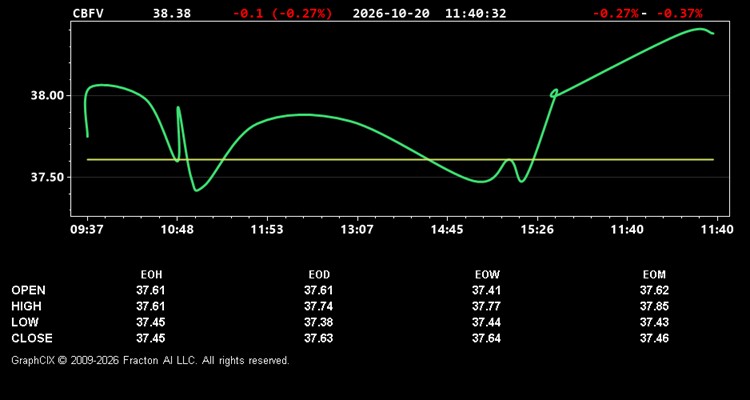Select the 09:37 time axis label
Viewport: 750px width, 400px height.
point(87,230)
